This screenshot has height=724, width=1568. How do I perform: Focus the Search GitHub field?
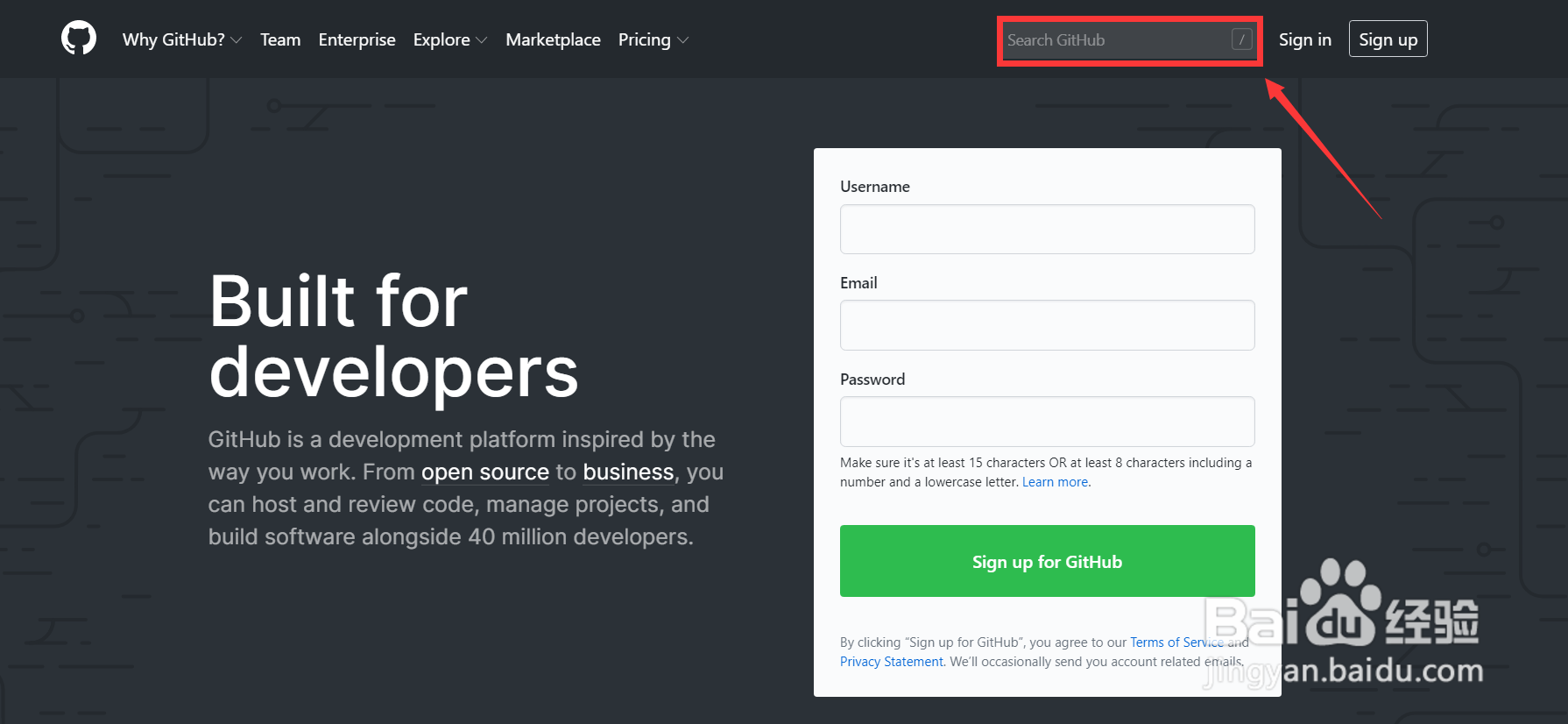[x=1129, y=40]
